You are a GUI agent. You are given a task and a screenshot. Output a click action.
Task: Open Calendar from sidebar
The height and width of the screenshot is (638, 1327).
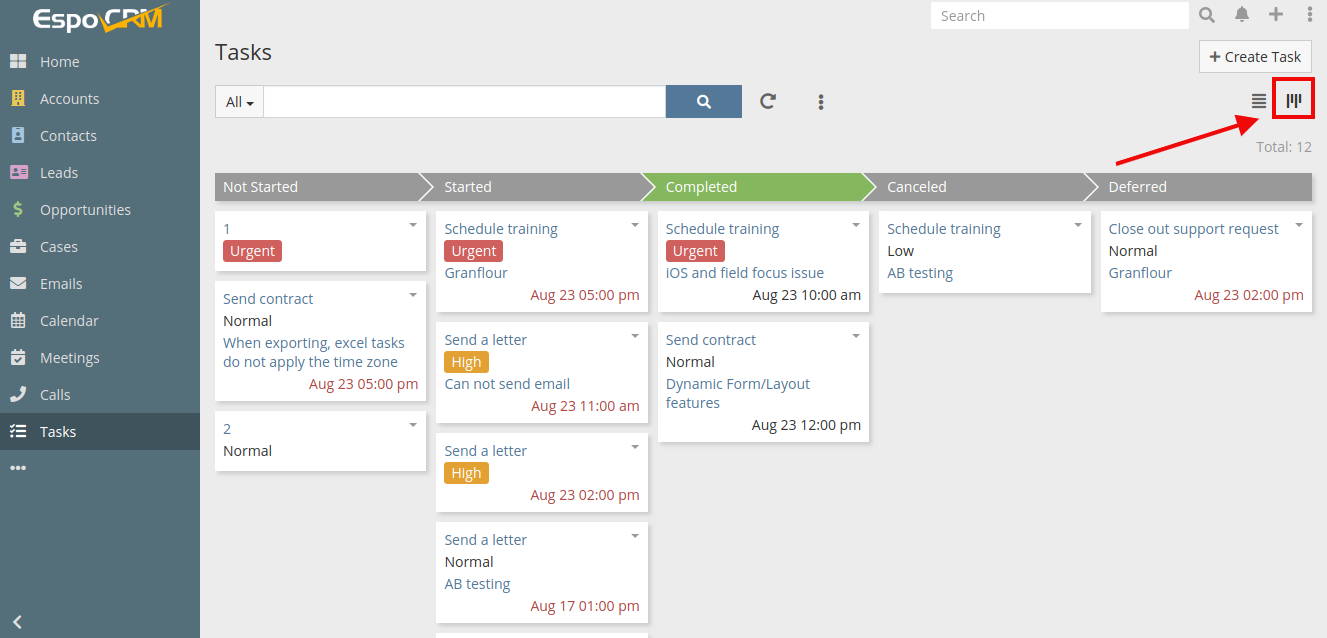(69, 321)
